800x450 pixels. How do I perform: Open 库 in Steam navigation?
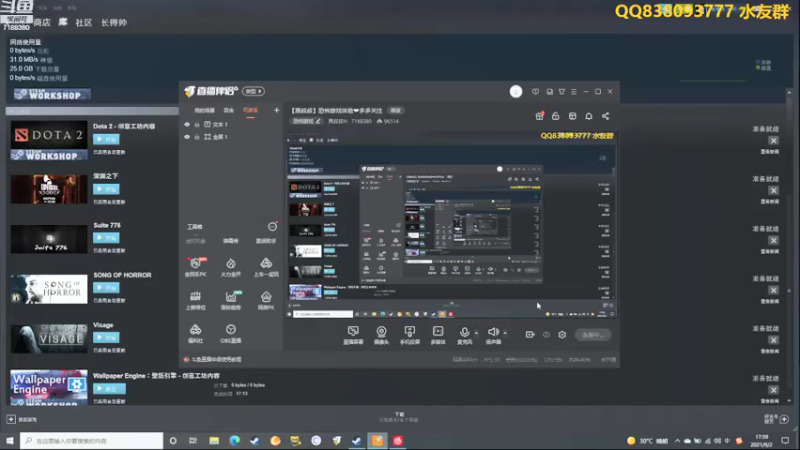(x=63, y=22)
